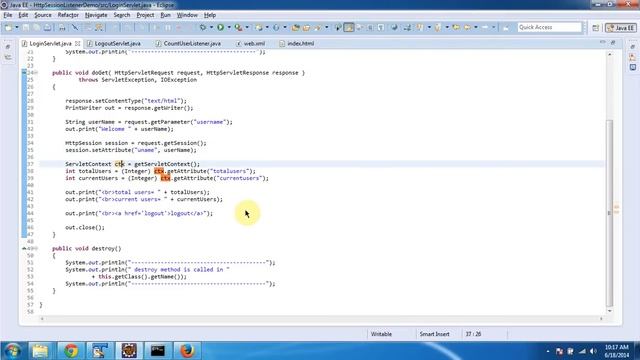
Task: Click the Back navigation arrow icon
Action: (x=467, y=27)
